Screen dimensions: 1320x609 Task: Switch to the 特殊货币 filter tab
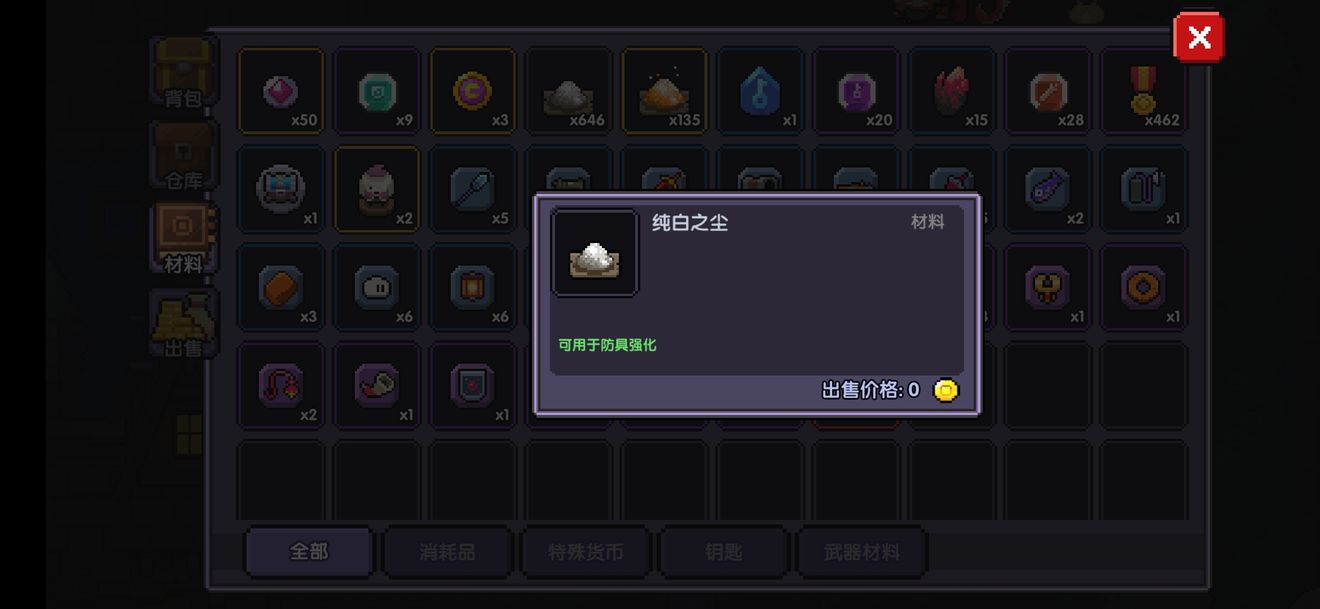585,552
